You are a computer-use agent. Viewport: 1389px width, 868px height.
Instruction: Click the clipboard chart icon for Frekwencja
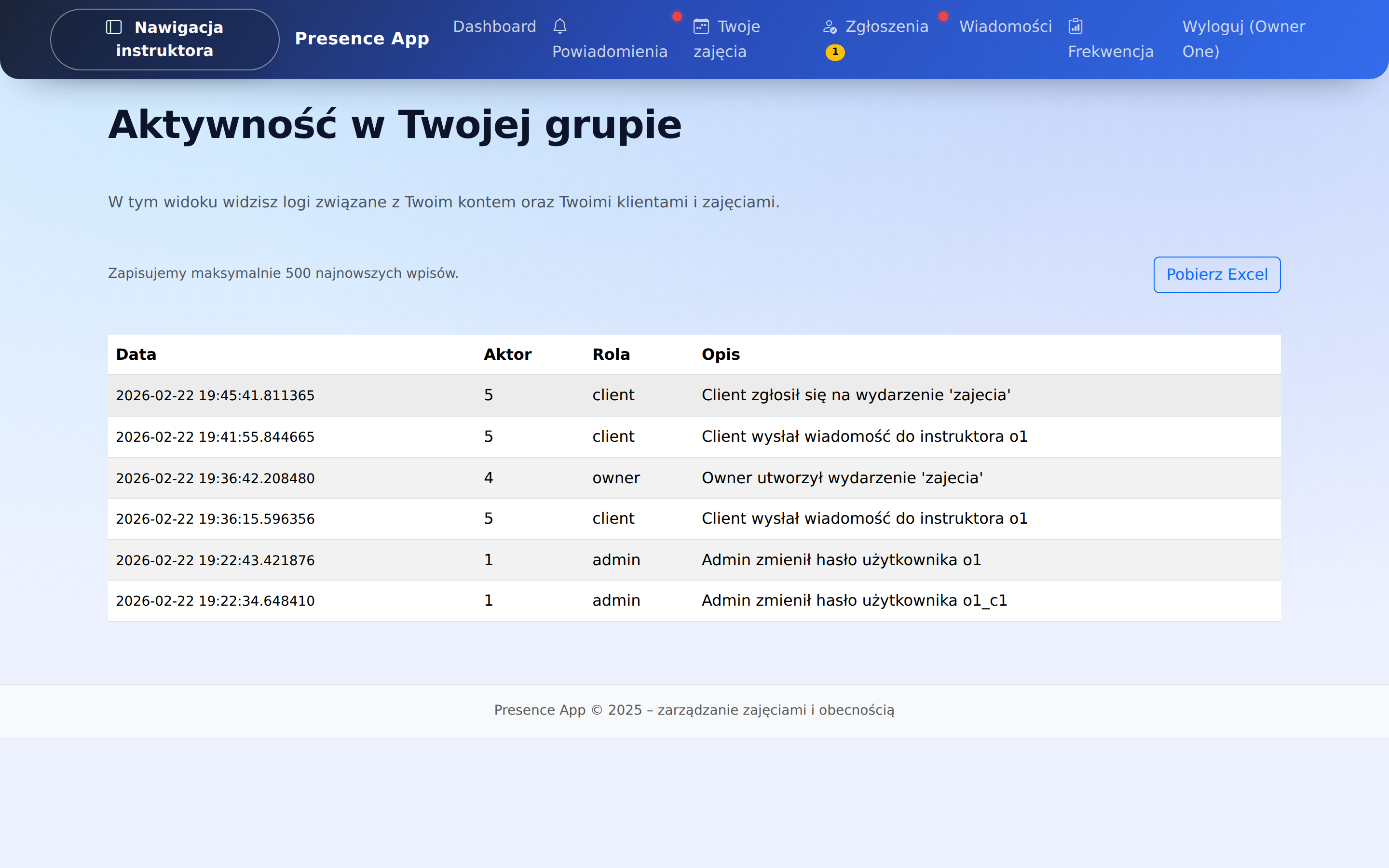pos(1076,27)
